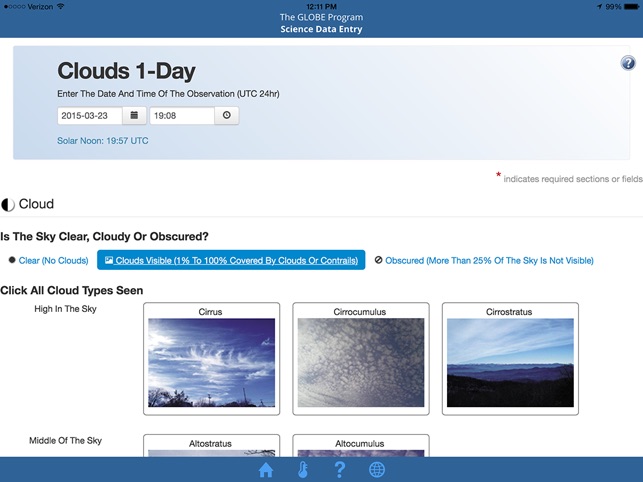Choose the Cirrocumulus cloud type card
Viewport: 643px width, 482px height.
tap(361, 359)
